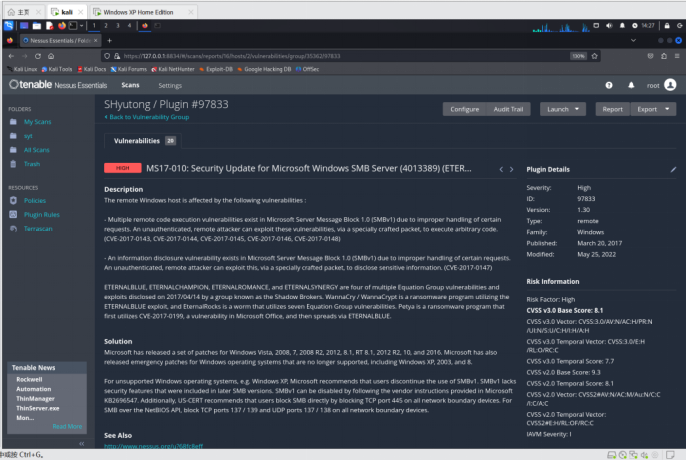Open the Firefox extensions icon
Image resolution: width=686 pixels, height=460 pixels.
(664, 56)
